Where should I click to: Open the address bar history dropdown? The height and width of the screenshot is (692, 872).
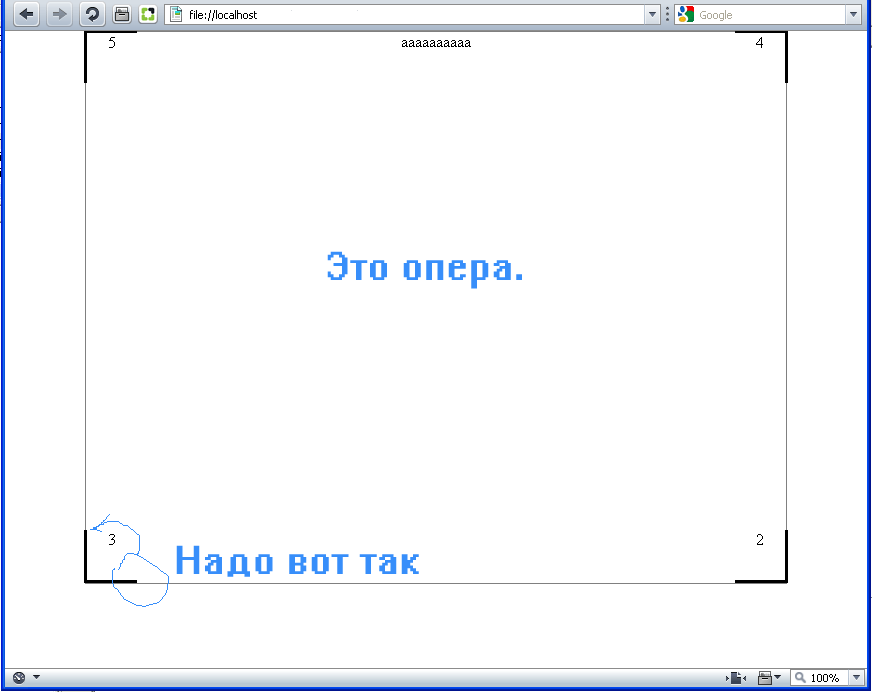pos(652,14)
